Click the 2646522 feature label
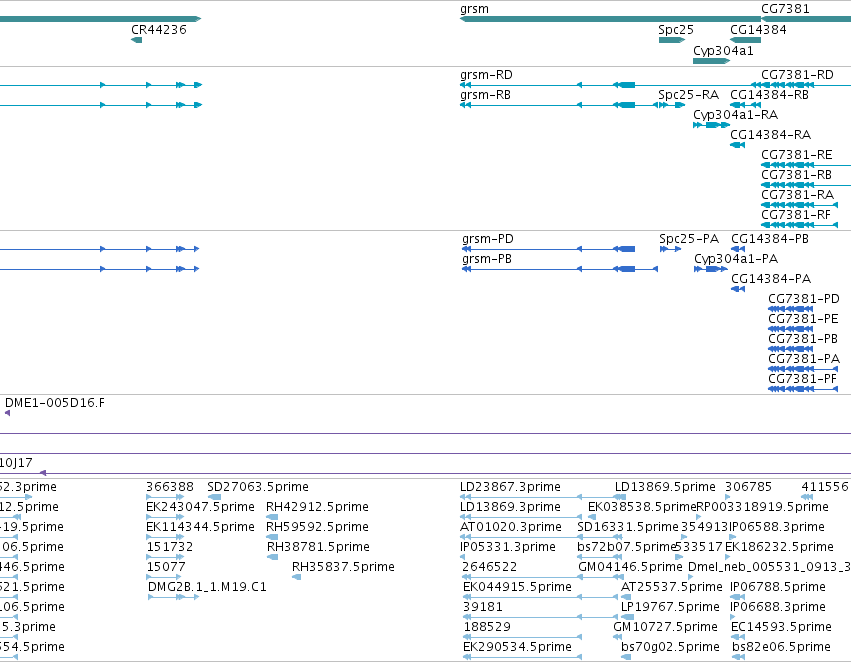This screenshot has height=662, width=851. coord(490,567)
